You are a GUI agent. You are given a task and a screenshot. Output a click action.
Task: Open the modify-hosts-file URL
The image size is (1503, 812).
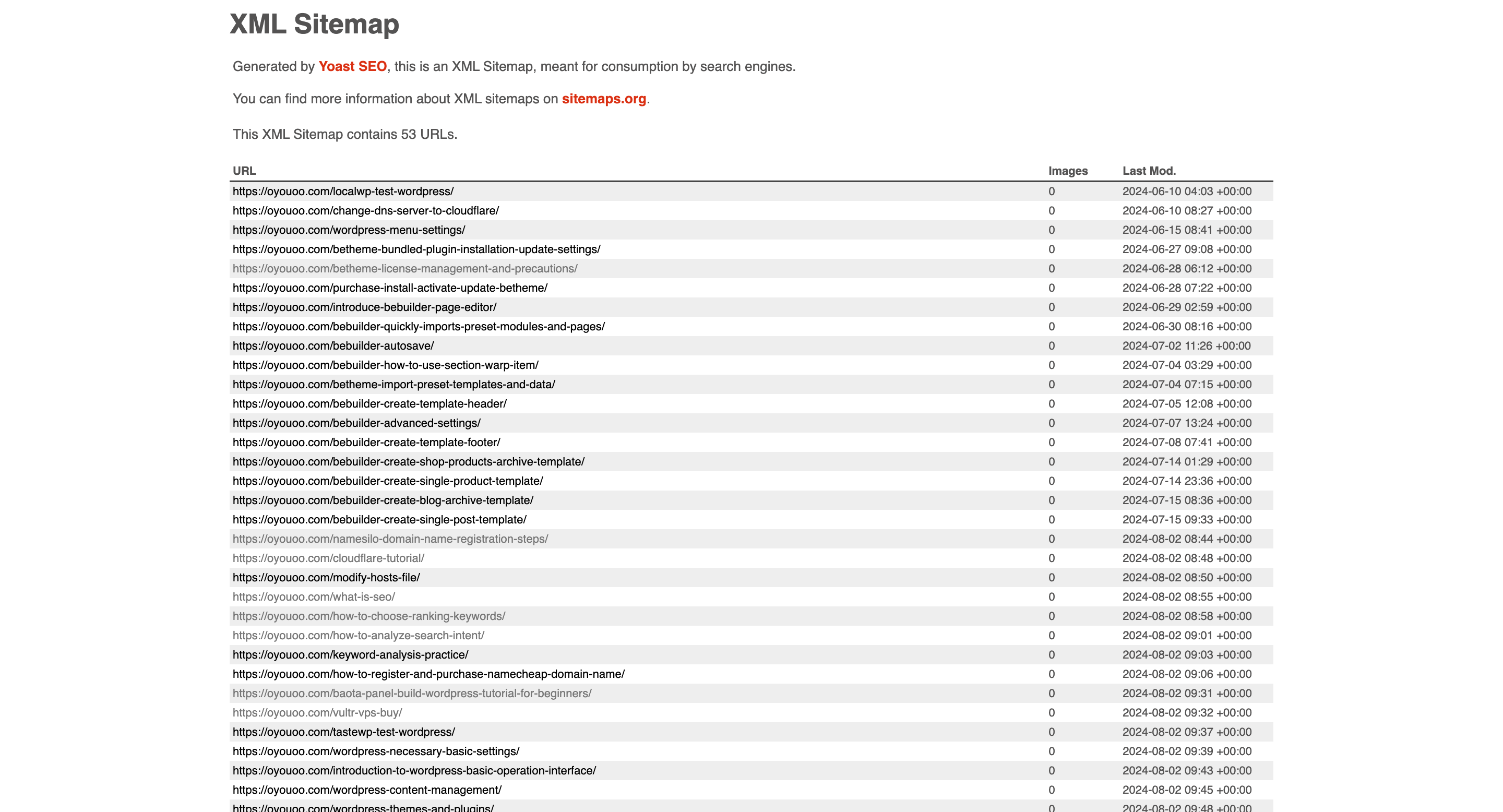(x=326, y=578)
